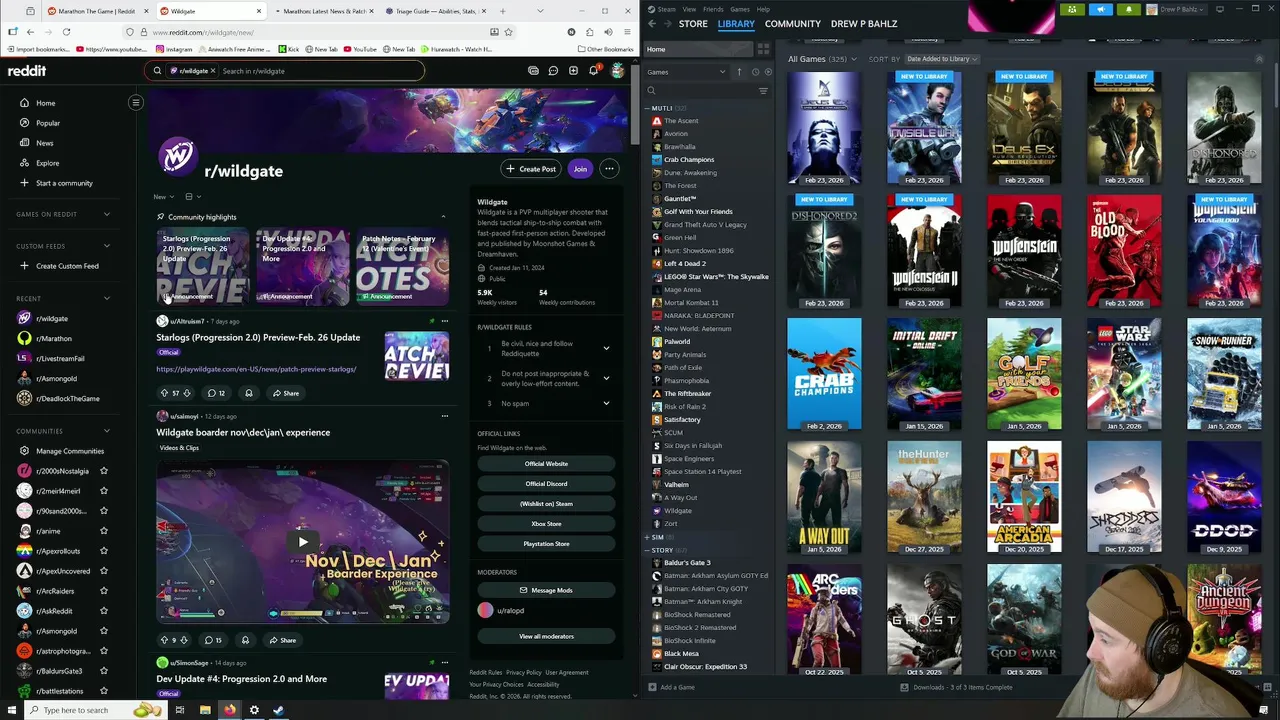Favorite r/ApexUncovered with star
Viewport: 1280px width, 720px height.
pos(104,571)
